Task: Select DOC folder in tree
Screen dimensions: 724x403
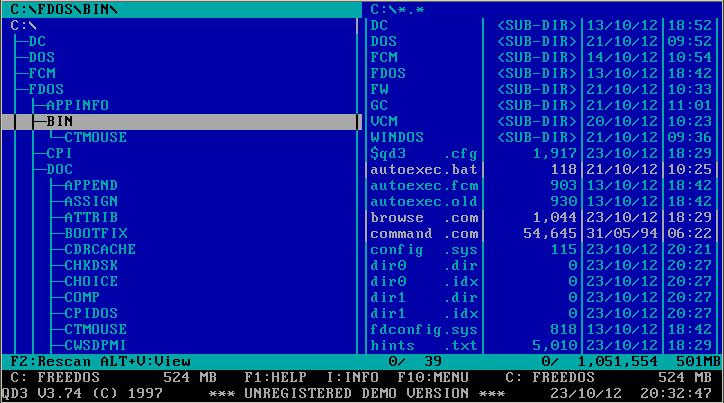Action: click(60, 169)
